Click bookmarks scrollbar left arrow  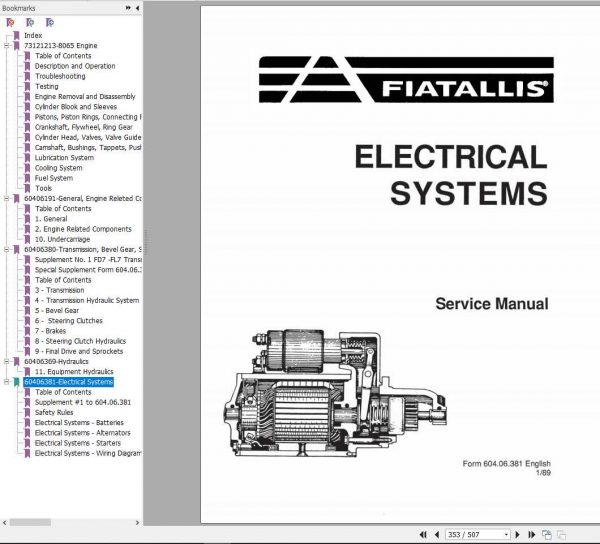5,523
